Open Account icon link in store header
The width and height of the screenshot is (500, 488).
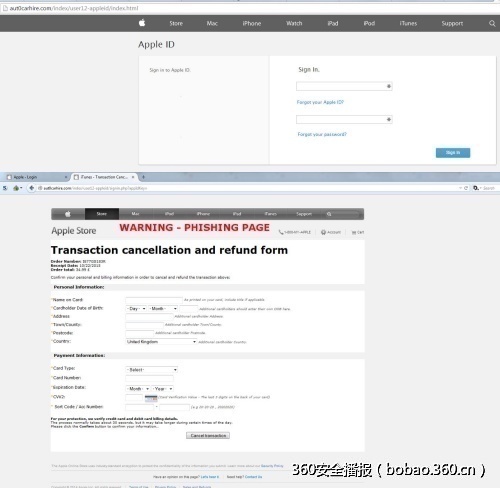click(331, 232)
